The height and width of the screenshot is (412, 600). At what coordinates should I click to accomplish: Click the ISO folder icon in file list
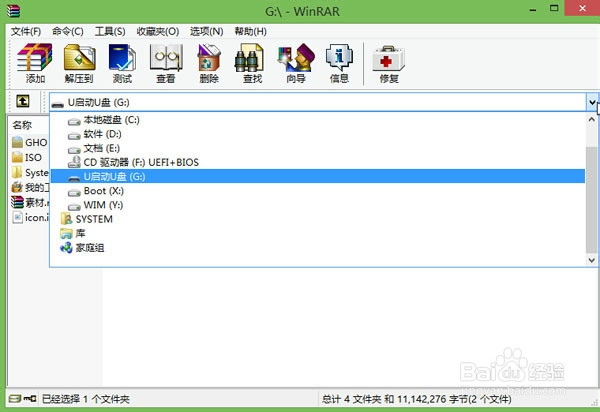[x=17, y=157]
